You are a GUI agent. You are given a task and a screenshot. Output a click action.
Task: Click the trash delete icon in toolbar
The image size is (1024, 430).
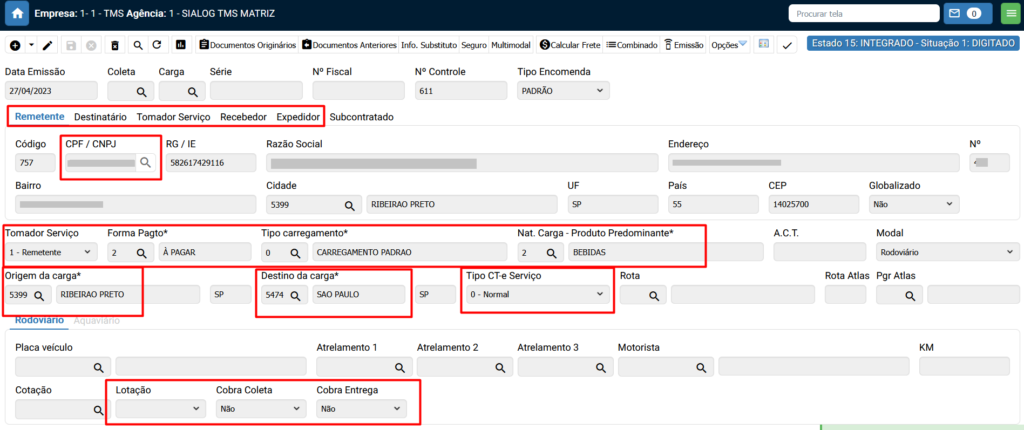pos(114,45)
